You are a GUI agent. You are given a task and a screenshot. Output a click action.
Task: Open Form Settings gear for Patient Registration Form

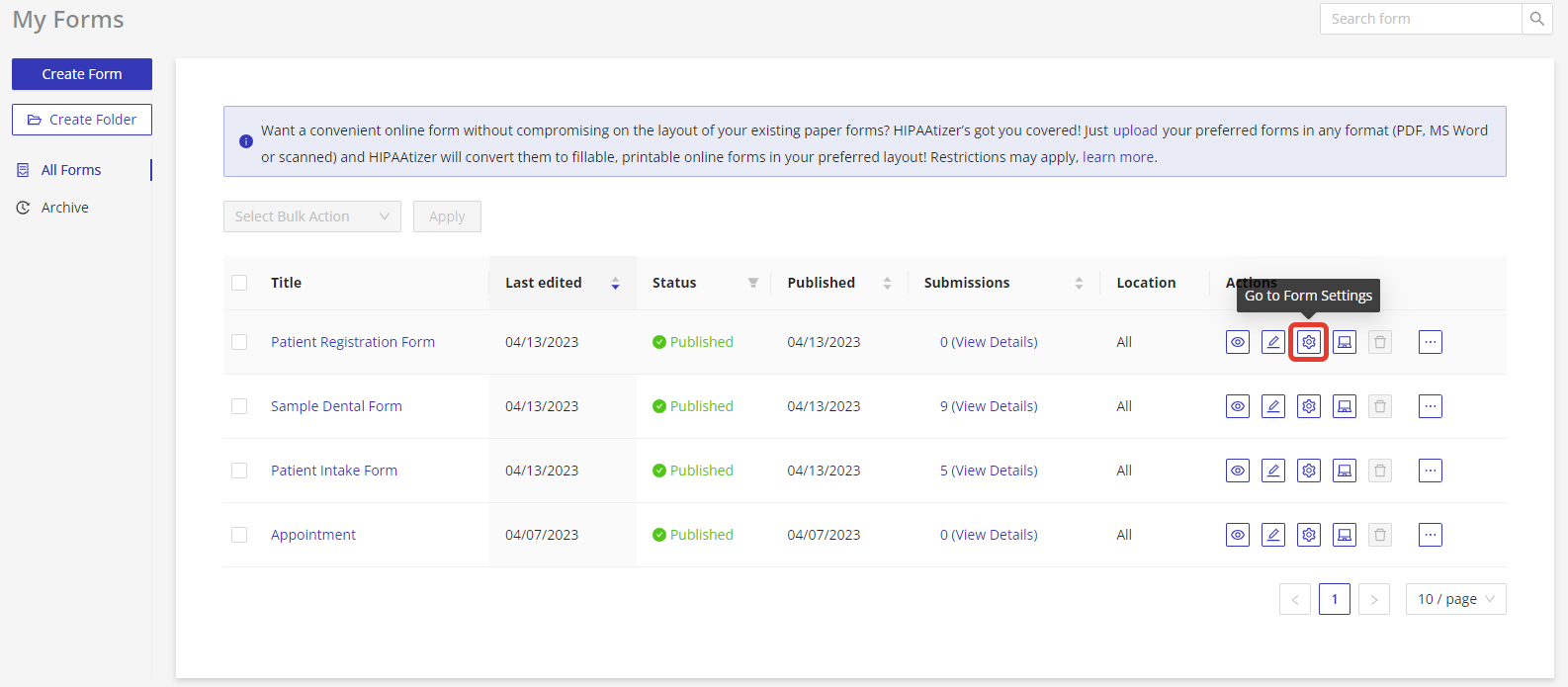(x=1308, y=342)
